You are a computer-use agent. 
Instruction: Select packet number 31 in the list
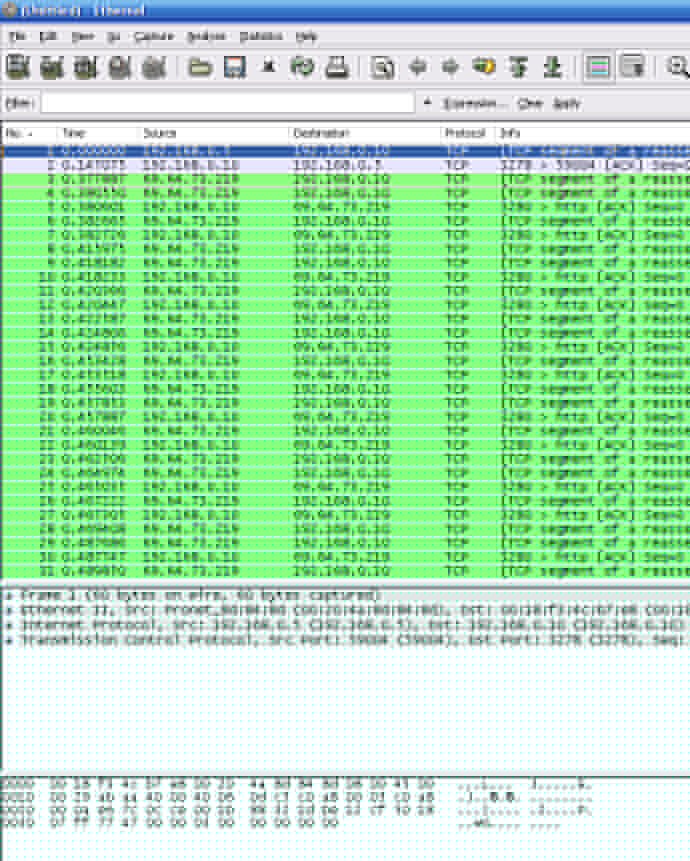(x=346, y=571)
